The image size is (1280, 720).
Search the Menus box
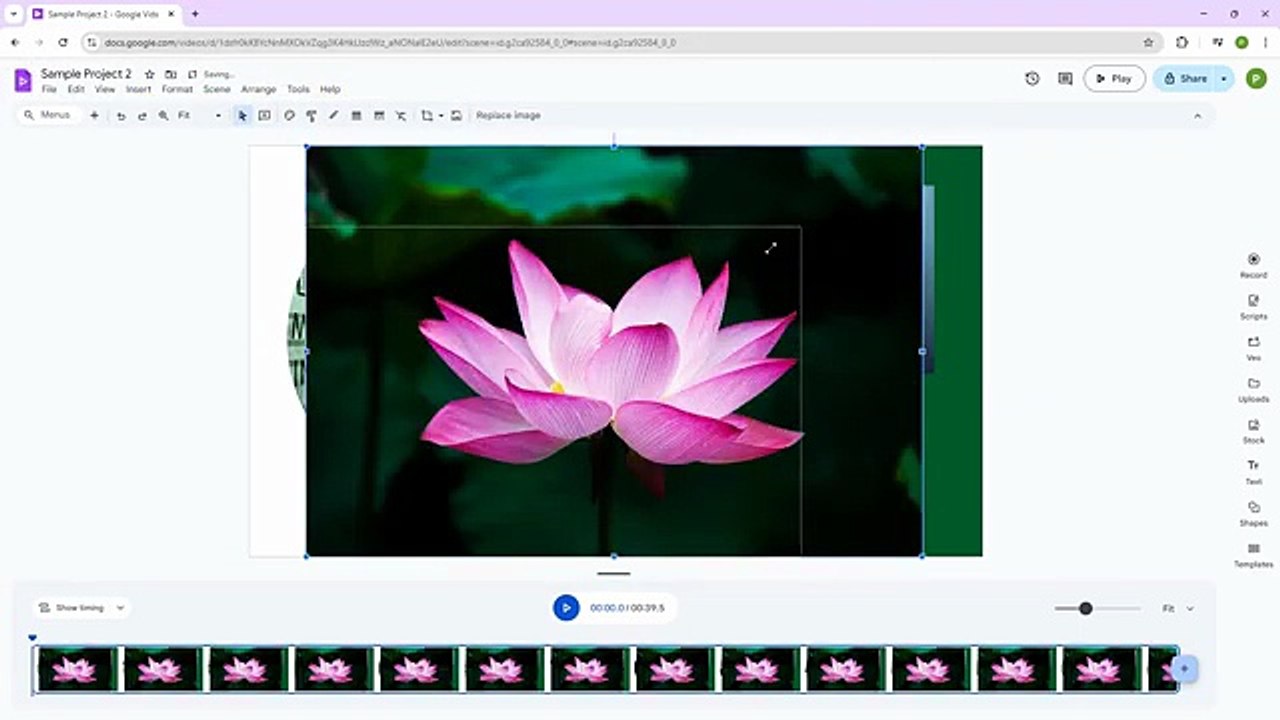(x=48, y=116)
